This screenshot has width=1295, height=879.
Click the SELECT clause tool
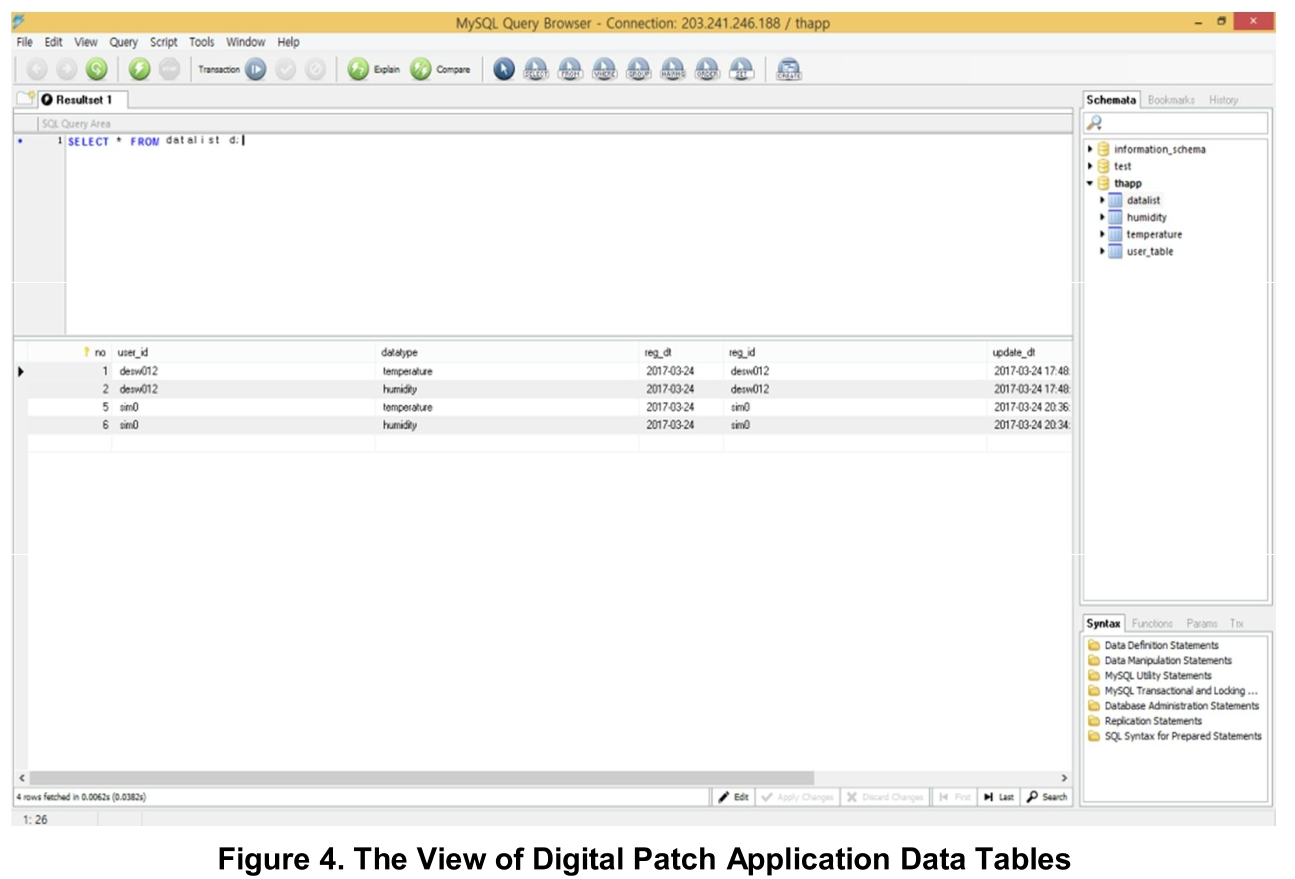click(x=536, y=69)
